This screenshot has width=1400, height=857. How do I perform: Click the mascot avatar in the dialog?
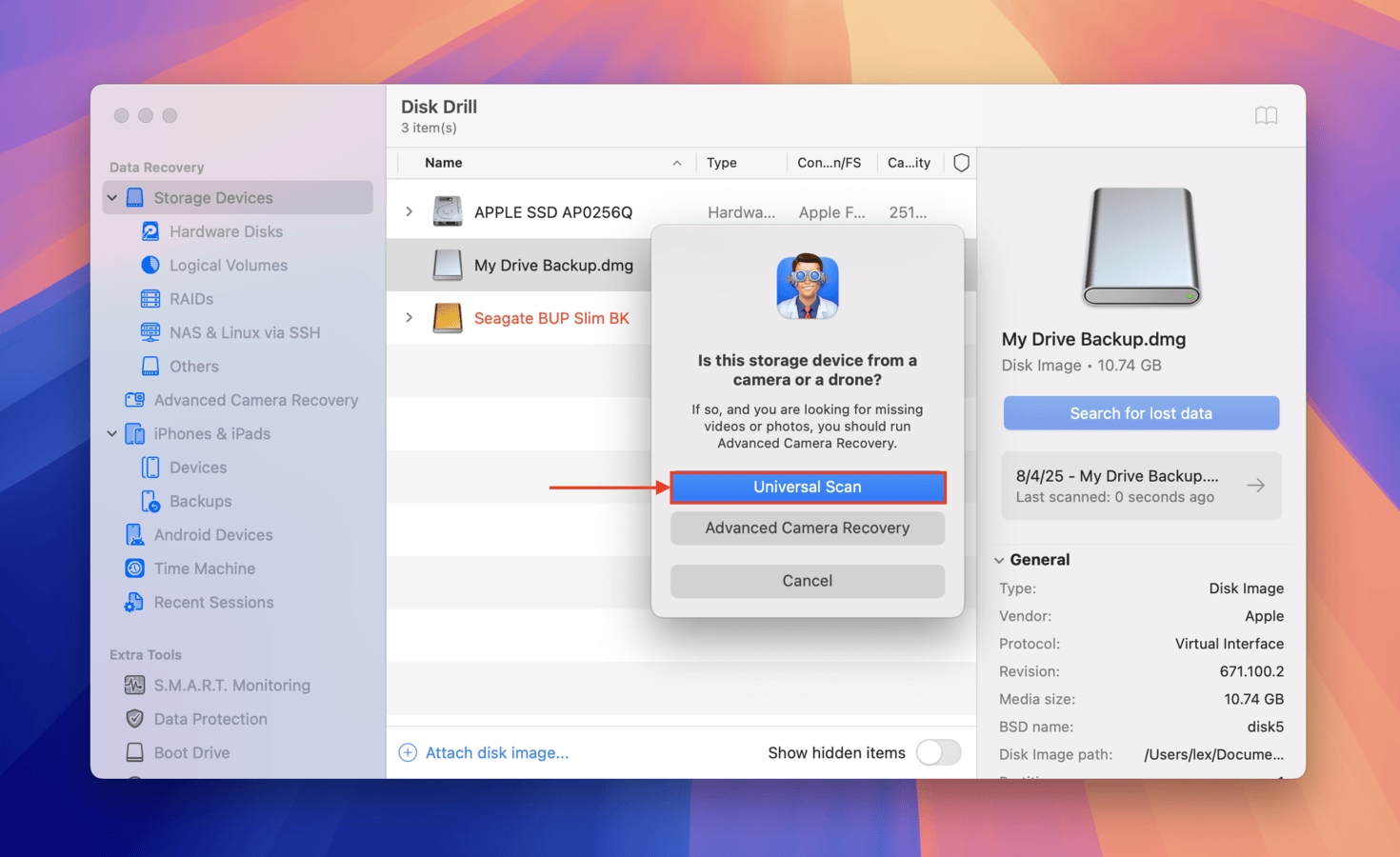[x=808, y=287]
